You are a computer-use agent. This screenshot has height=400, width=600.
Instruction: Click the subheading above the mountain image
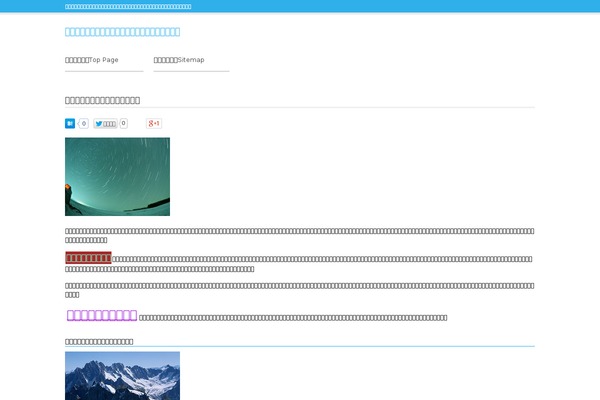point(99,341)
